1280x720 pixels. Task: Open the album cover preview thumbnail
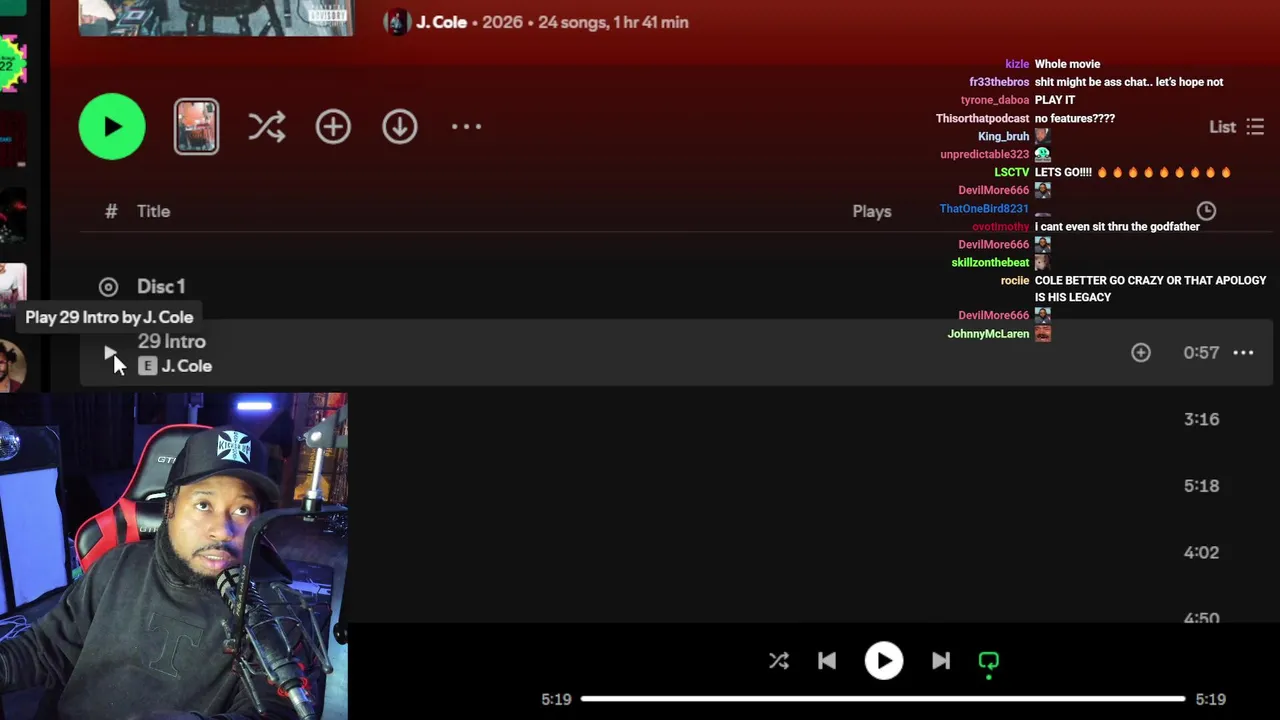(196, 126)
